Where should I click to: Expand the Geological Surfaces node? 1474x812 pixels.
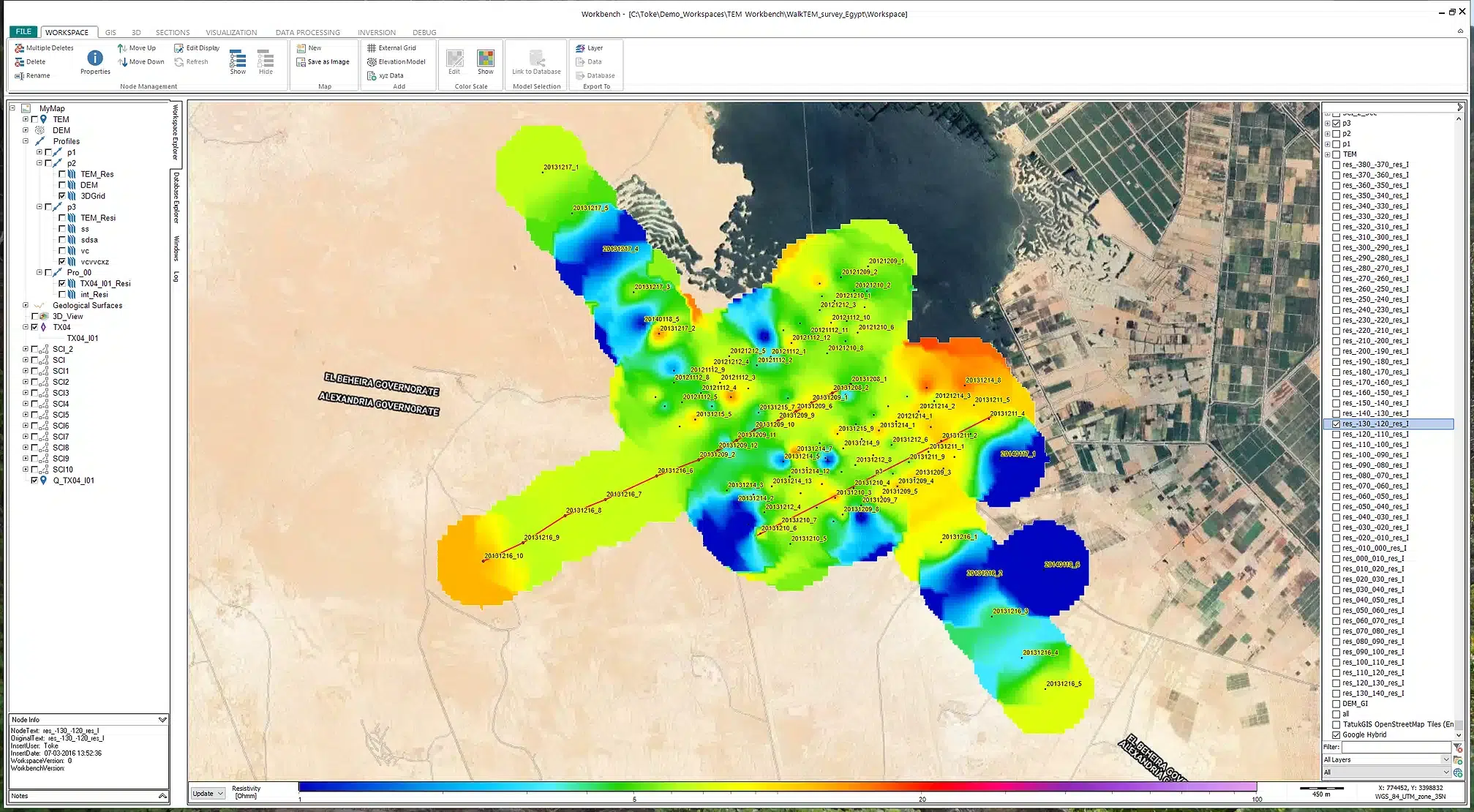click(x=26, y=305)
